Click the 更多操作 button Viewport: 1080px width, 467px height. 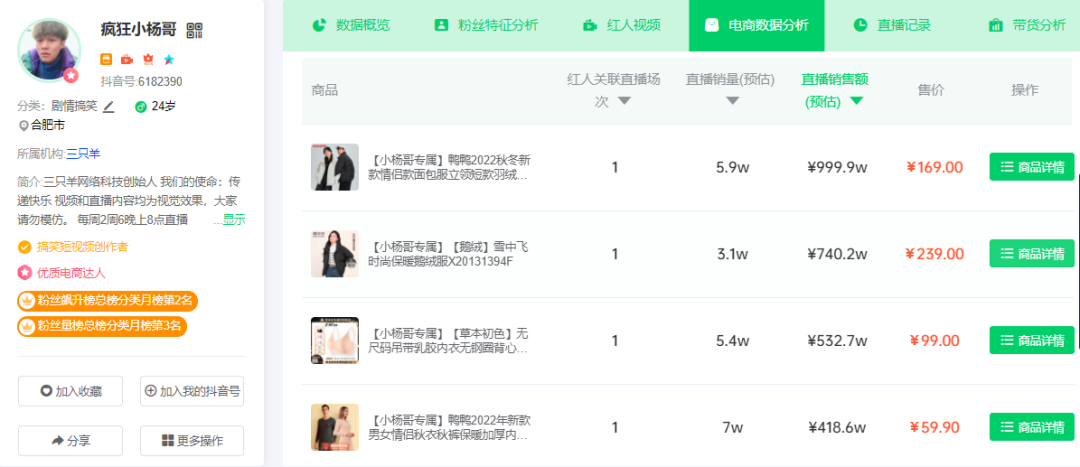point(191,440)
